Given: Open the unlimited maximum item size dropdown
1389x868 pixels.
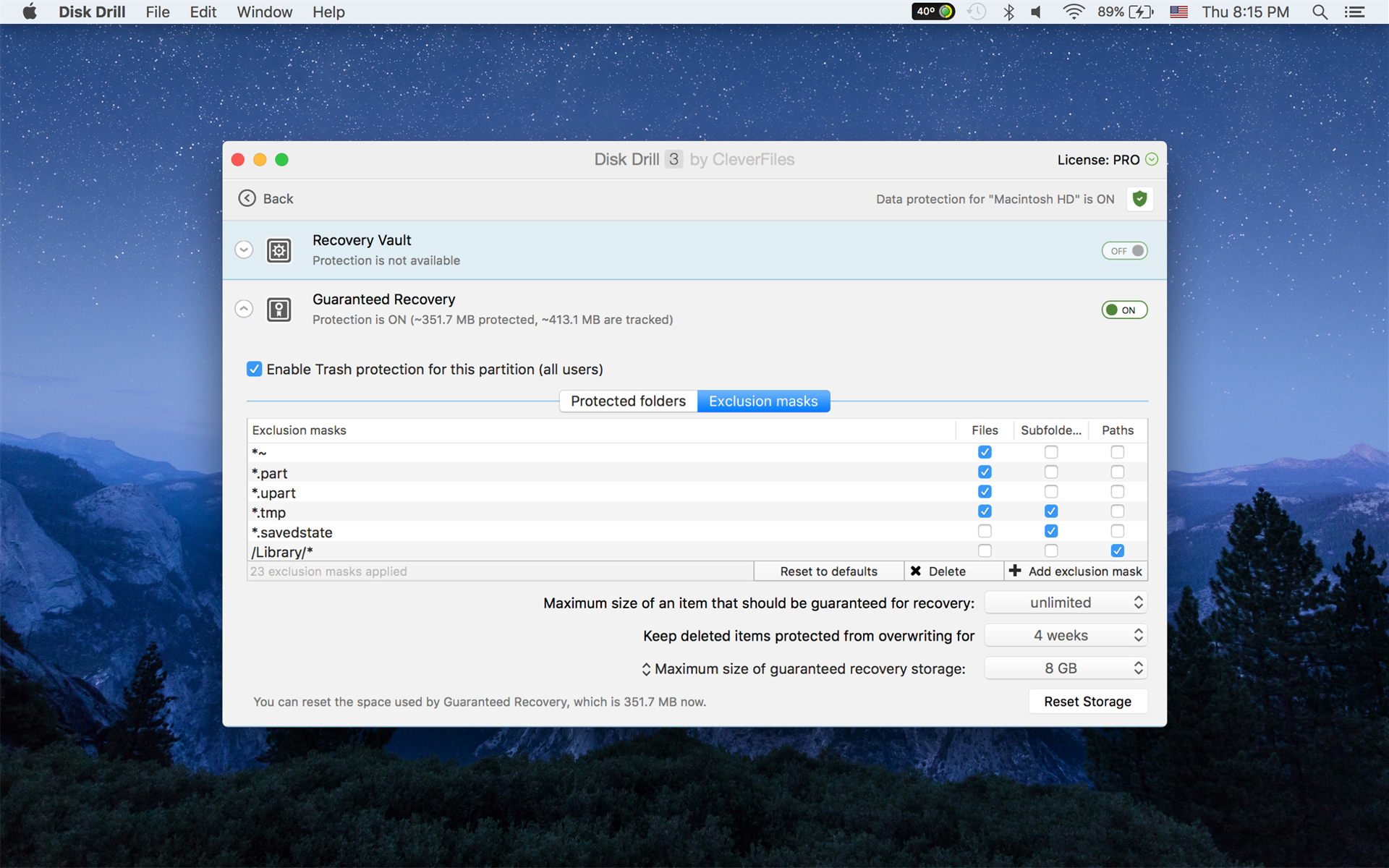Looking at the screenshot, I should (1066, 603).
